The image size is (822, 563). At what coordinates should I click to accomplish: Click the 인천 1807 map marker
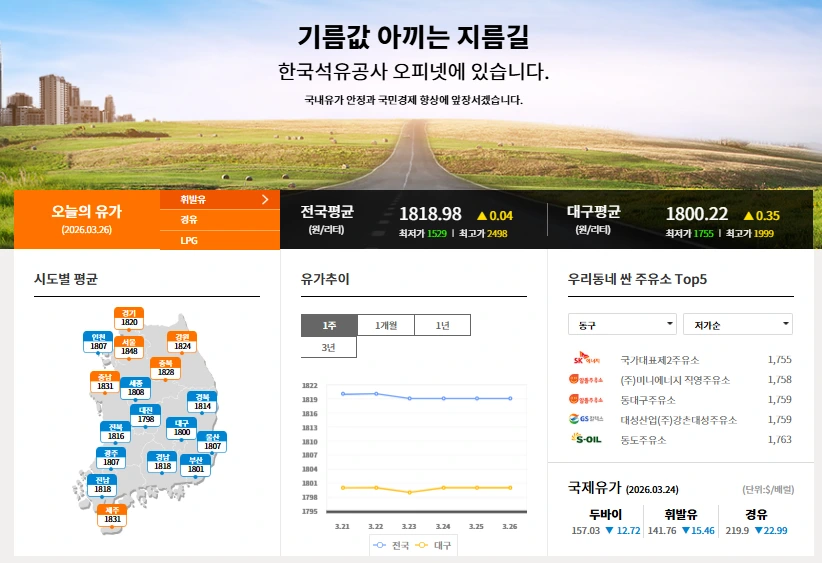pyautogui.click(x=98, y=342)
